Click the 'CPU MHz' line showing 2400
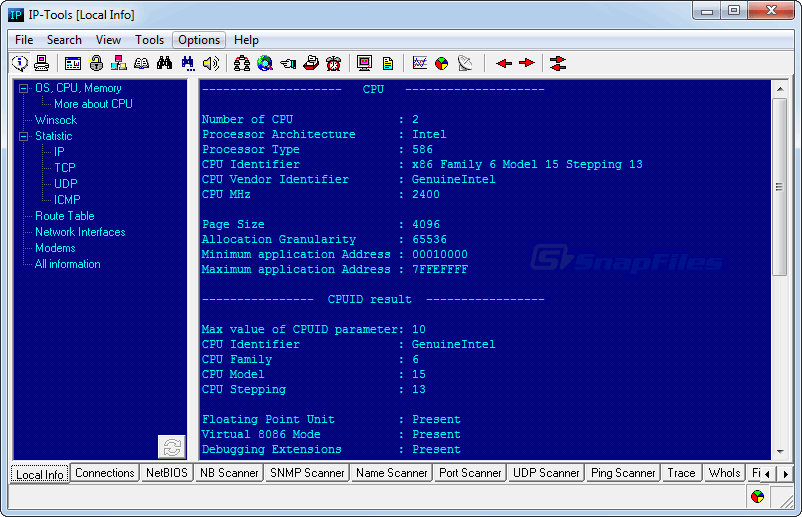 (x=321, y=194)
